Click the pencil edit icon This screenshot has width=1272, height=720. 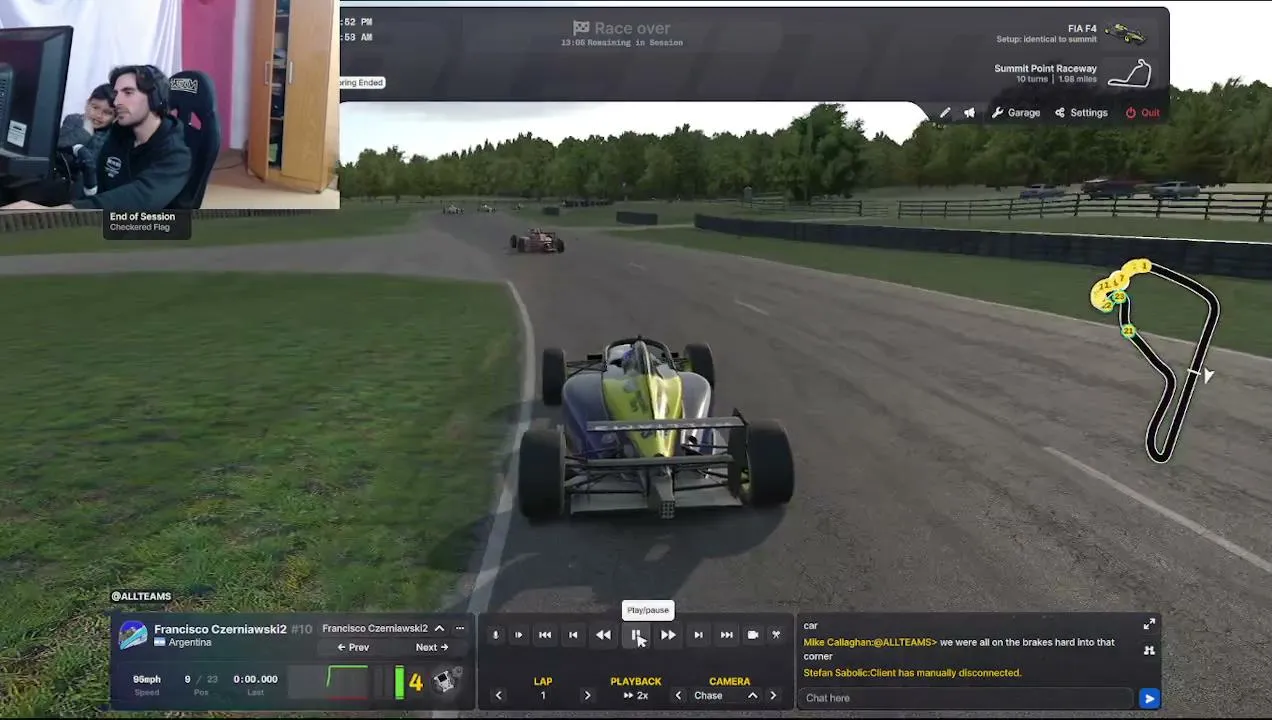(x=945, y=113)
